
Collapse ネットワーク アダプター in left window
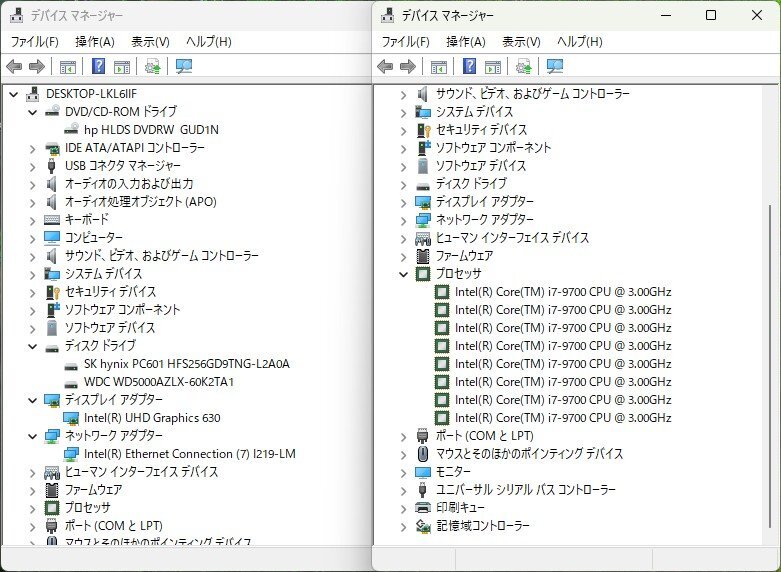pyautogui.click(x=33, y=436)
